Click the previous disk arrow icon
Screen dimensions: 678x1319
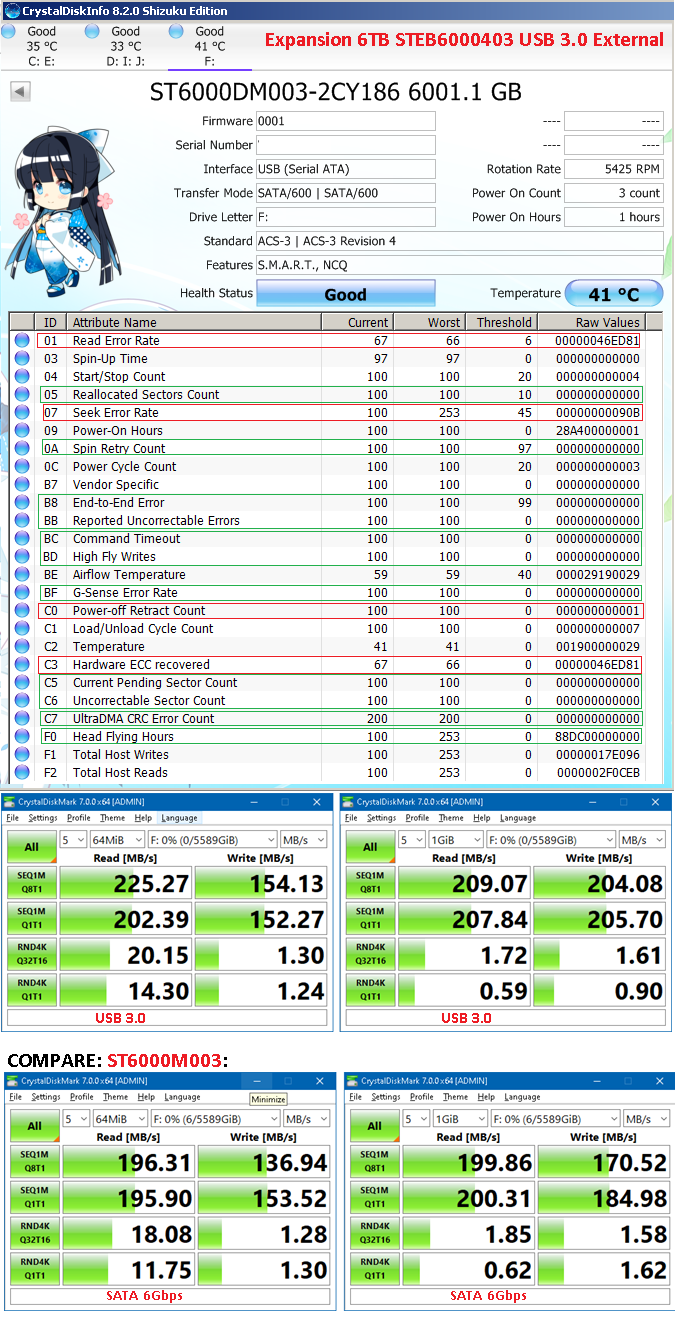20,92
